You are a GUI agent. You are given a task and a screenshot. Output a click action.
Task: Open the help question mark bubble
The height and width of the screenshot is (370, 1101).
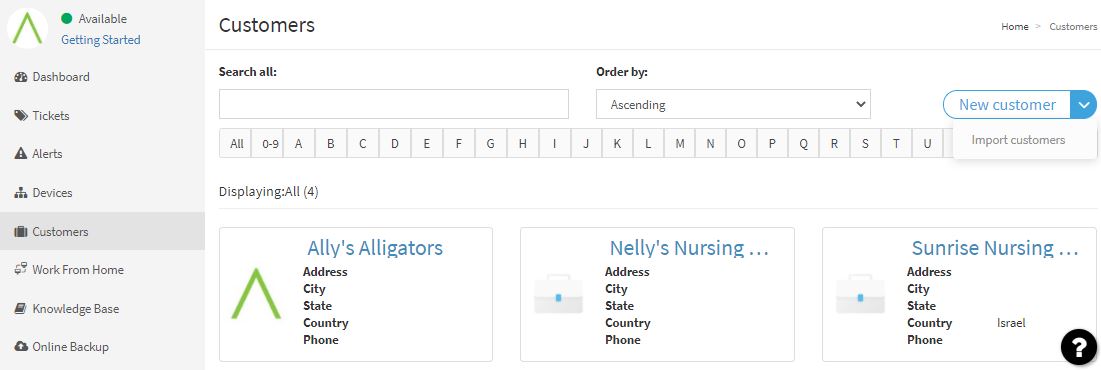point(1078,346)
